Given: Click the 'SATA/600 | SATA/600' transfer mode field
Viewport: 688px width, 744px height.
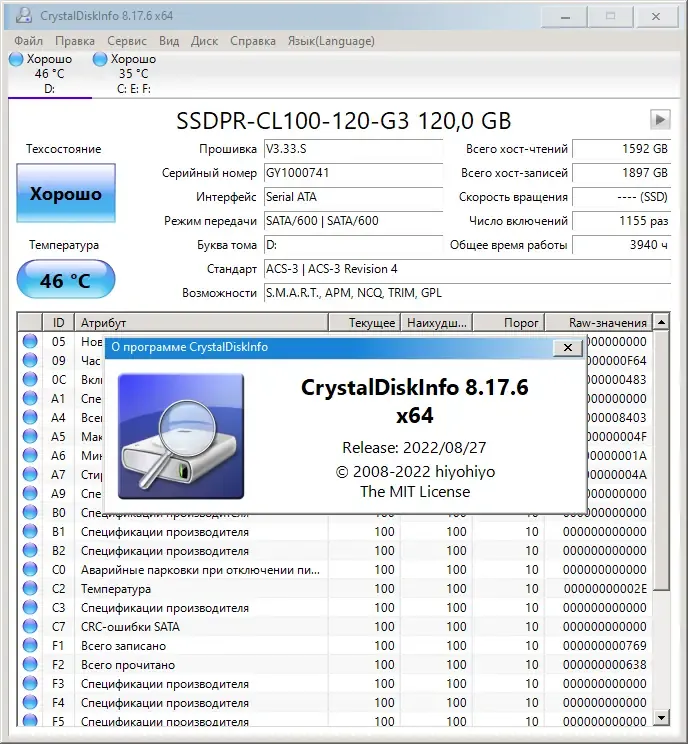Looking at the screenshot, I should pos(353,221).
